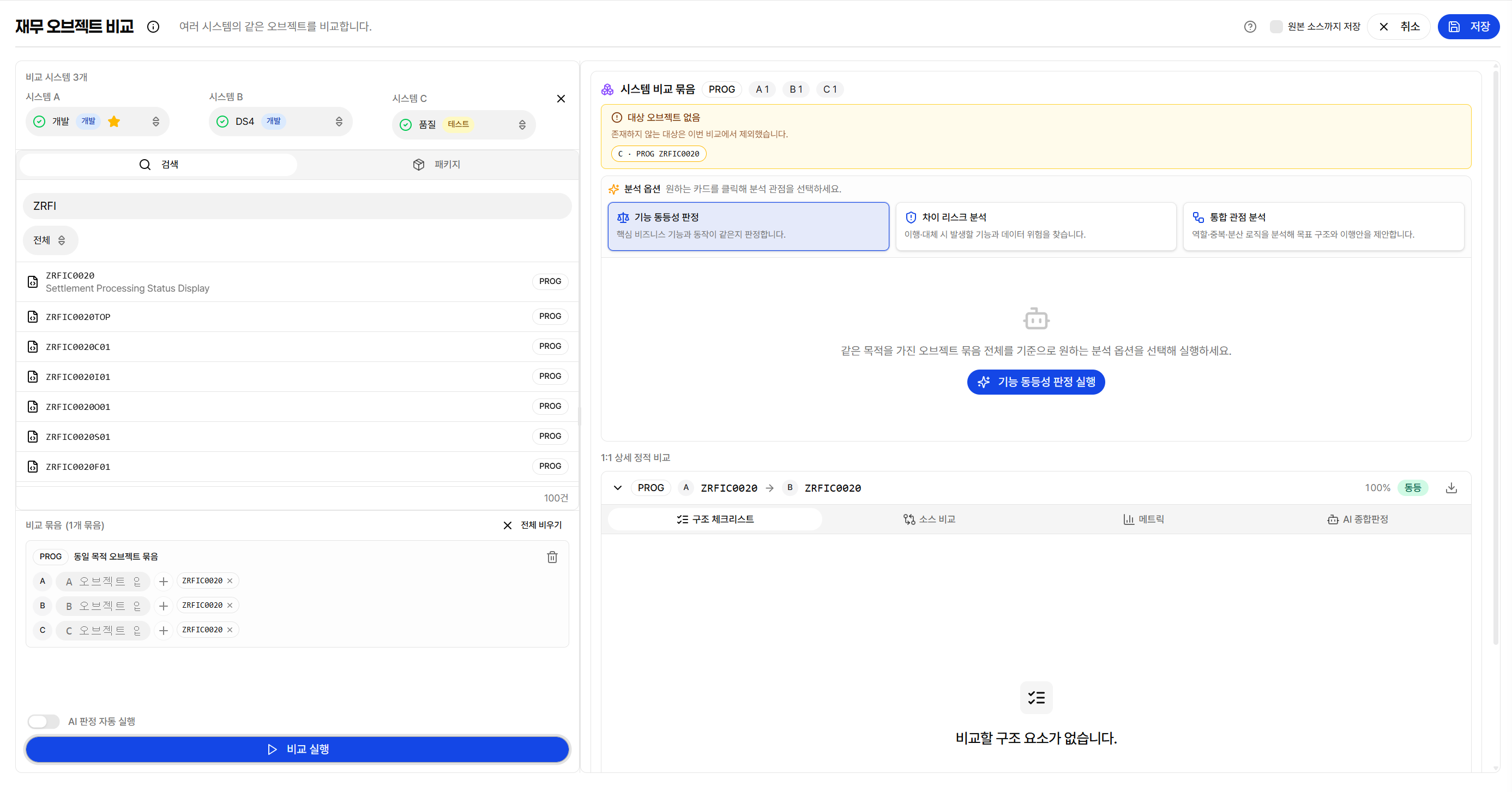Open the 메트릭 tab
This screenshot has height=792, width=1512.
[1143, 519]
